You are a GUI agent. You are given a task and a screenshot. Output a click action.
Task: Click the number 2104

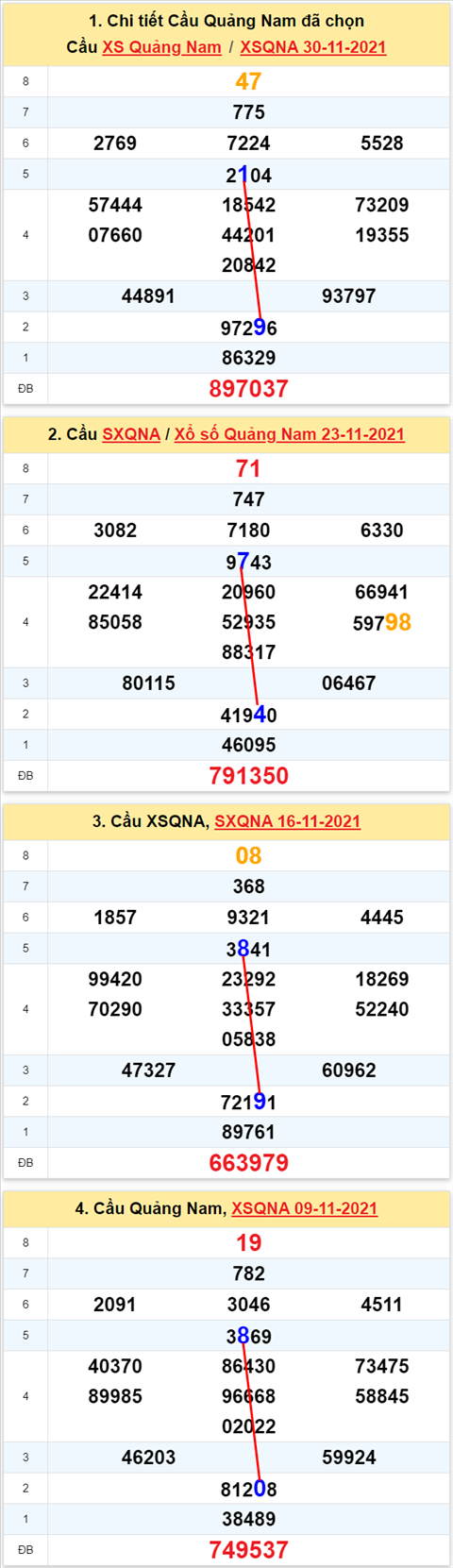(x=248, y=175)
